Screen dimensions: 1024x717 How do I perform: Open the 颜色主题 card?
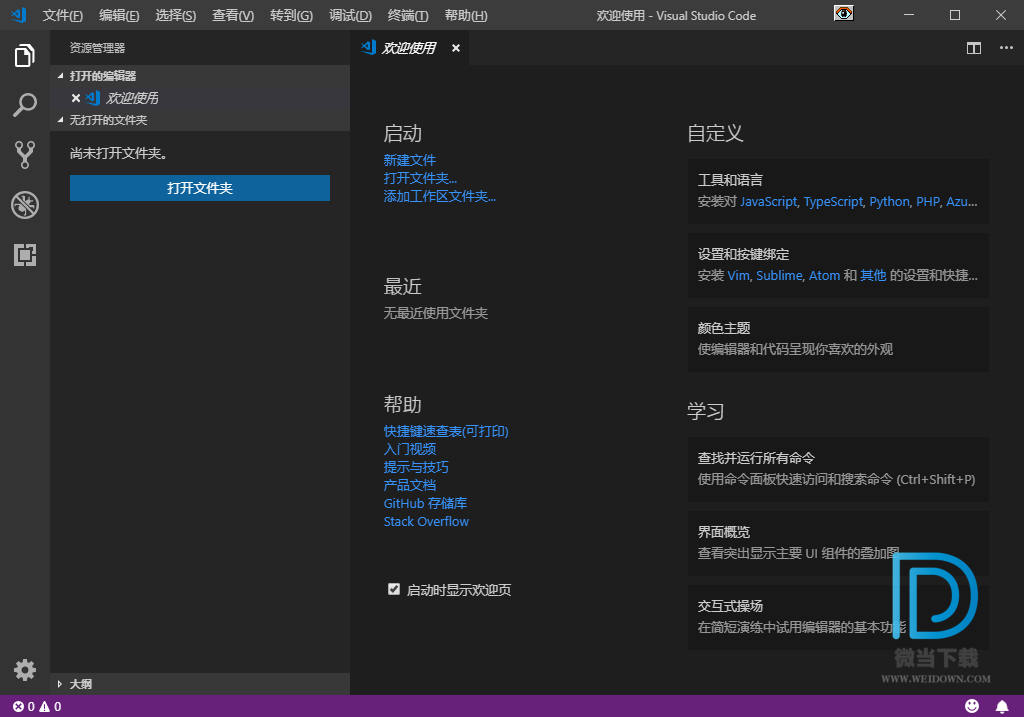pos(838,340)
